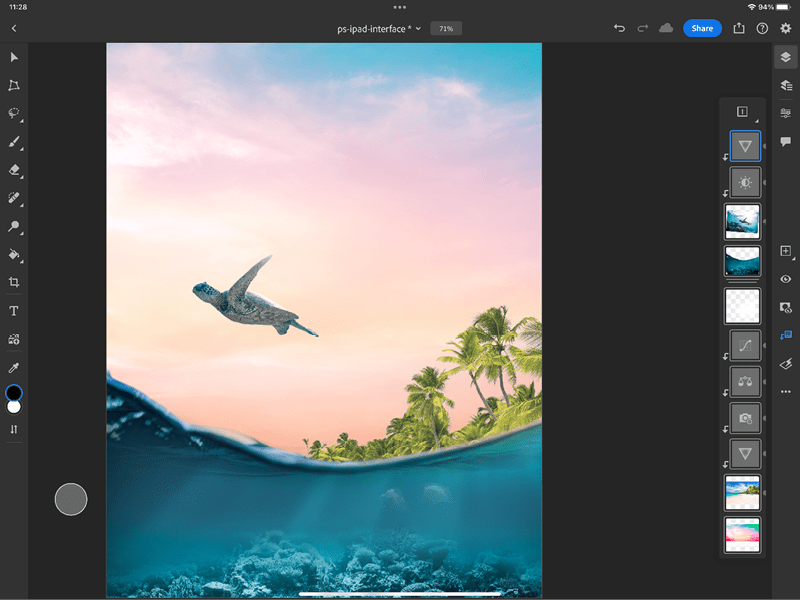This screenshot has height=600, width=800.
Task: Select the Move tool
Action: [x=14, y=57]
